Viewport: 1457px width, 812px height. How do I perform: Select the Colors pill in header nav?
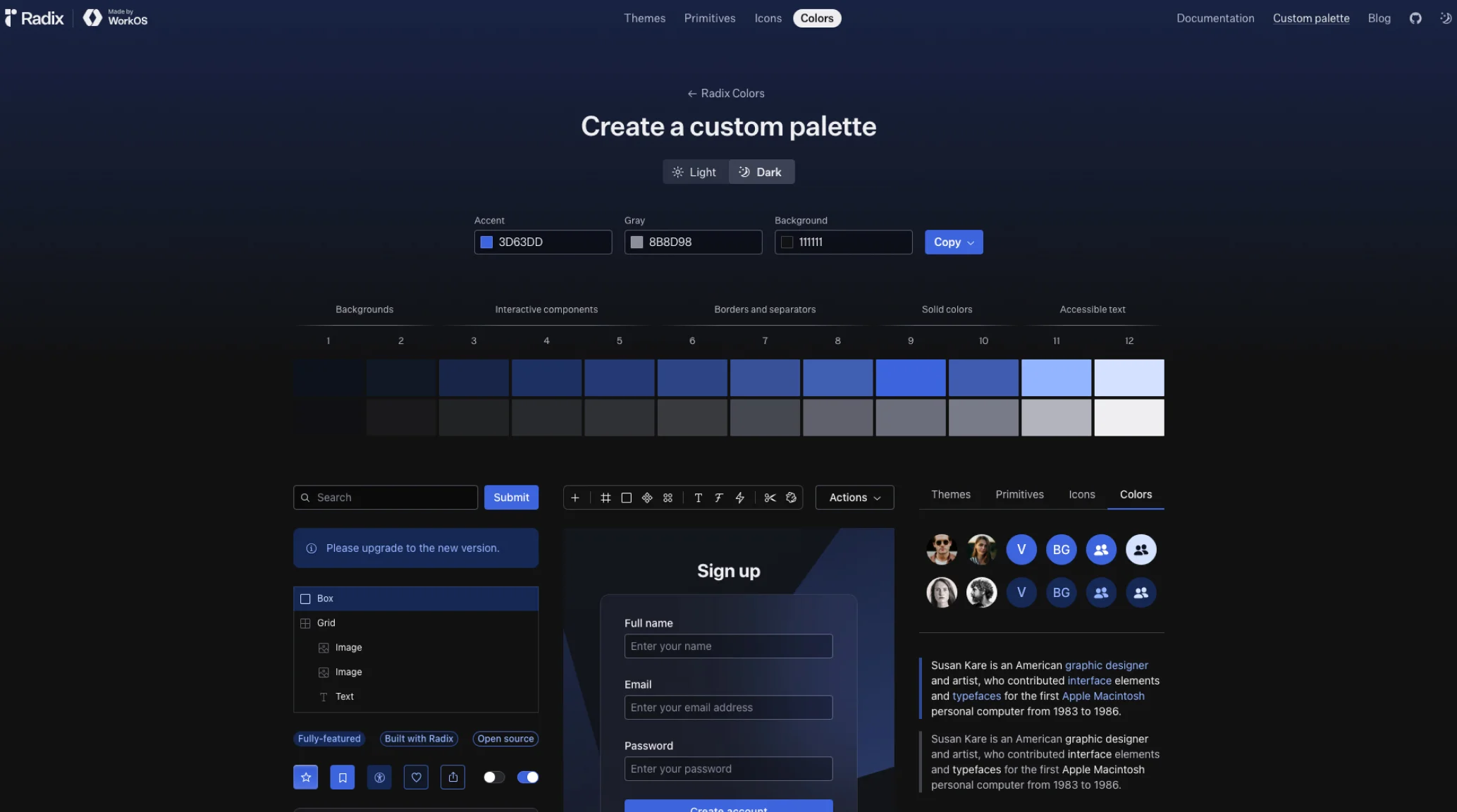817,18
